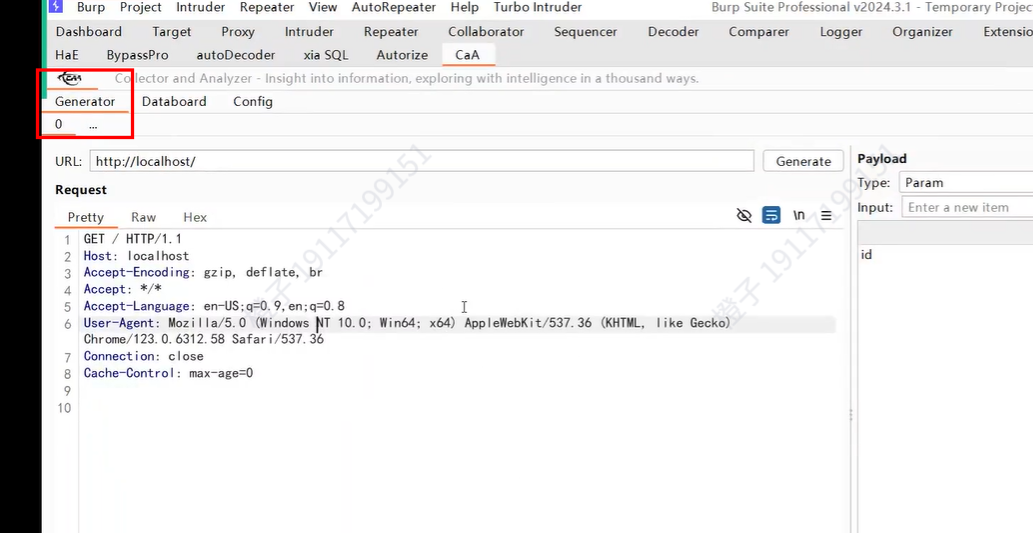Select the 'id' payload list item

point(866,254)
